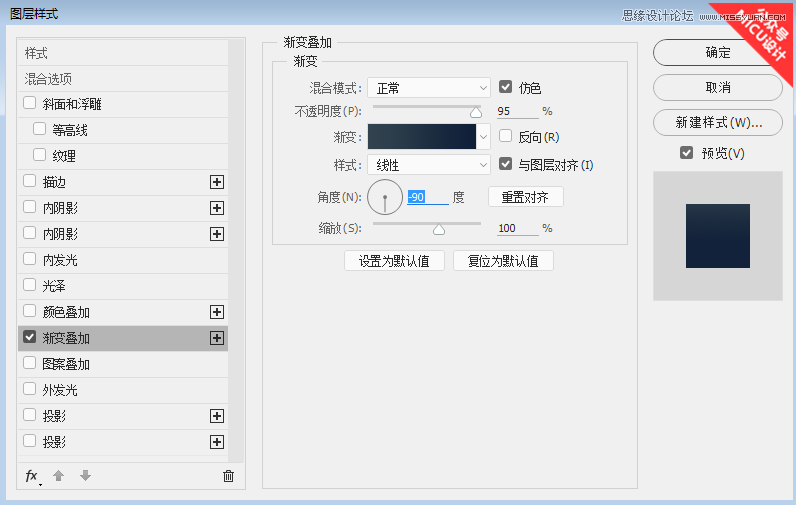This screenshot has width=796, height=505.
Task: Open the gradient picker dropdown arrow
Action: [484, 137]
